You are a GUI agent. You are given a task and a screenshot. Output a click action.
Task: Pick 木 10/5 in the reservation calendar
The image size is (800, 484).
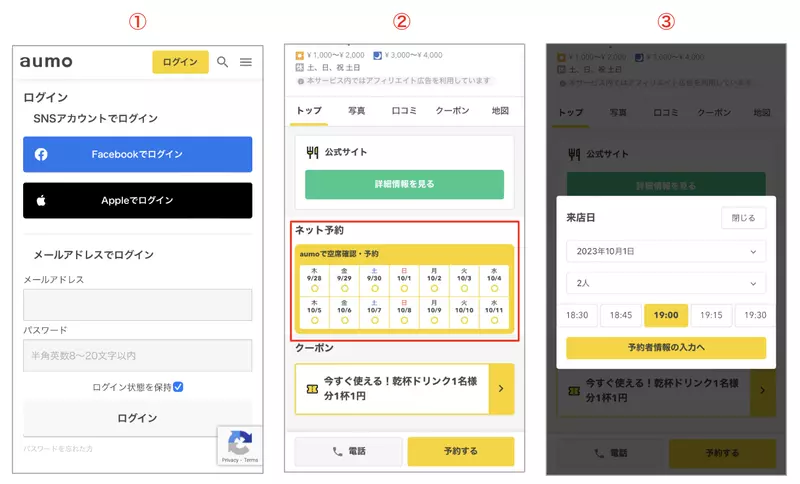314,312
